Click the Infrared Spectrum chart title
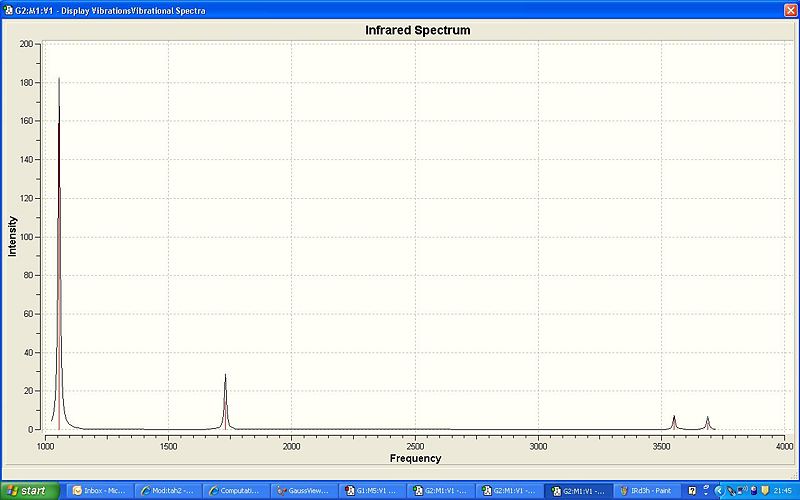Screen dimensions: 800x500 417,30
